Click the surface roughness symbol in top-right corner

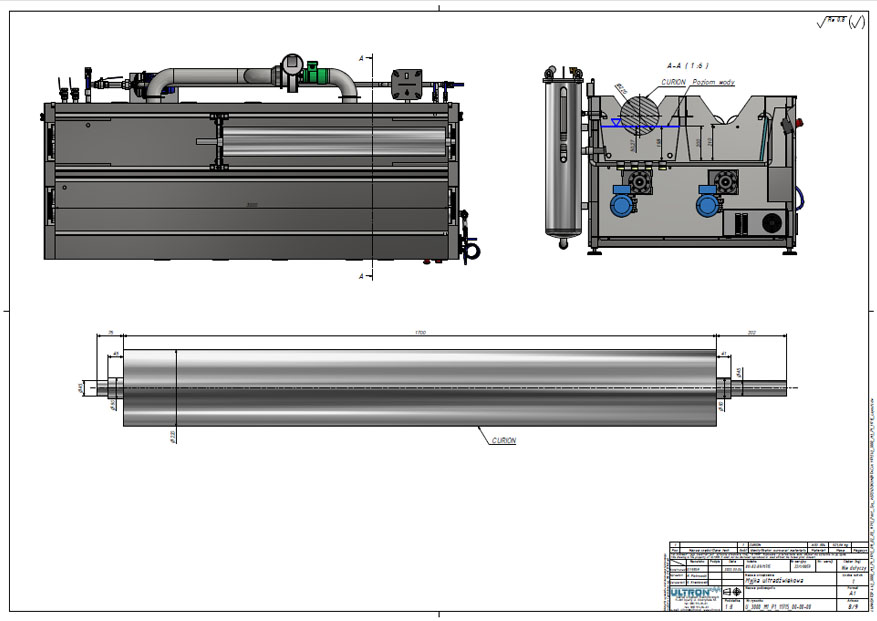[x=842, y=22]
